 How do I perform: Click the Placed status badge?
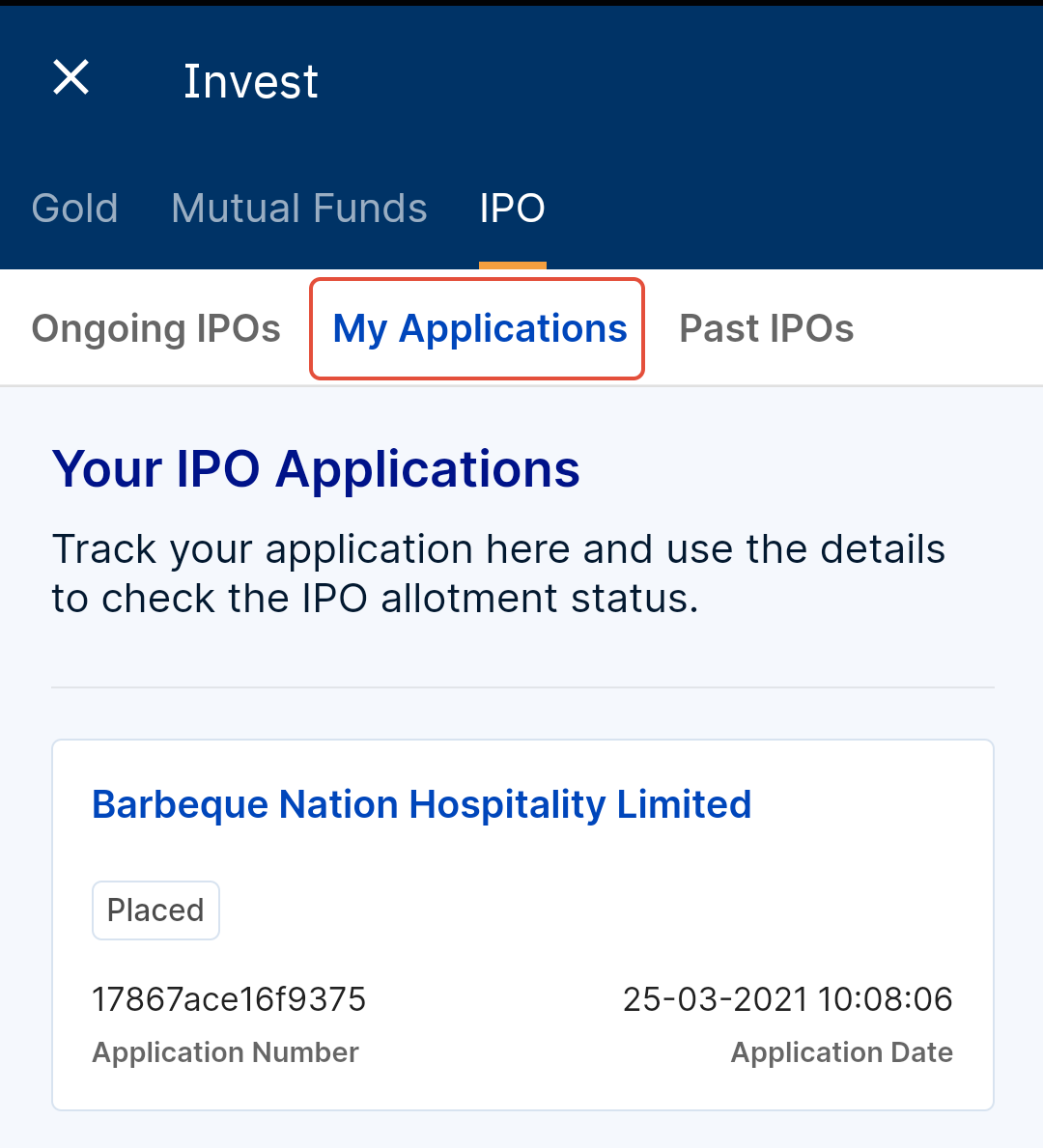tap(155, 910)
